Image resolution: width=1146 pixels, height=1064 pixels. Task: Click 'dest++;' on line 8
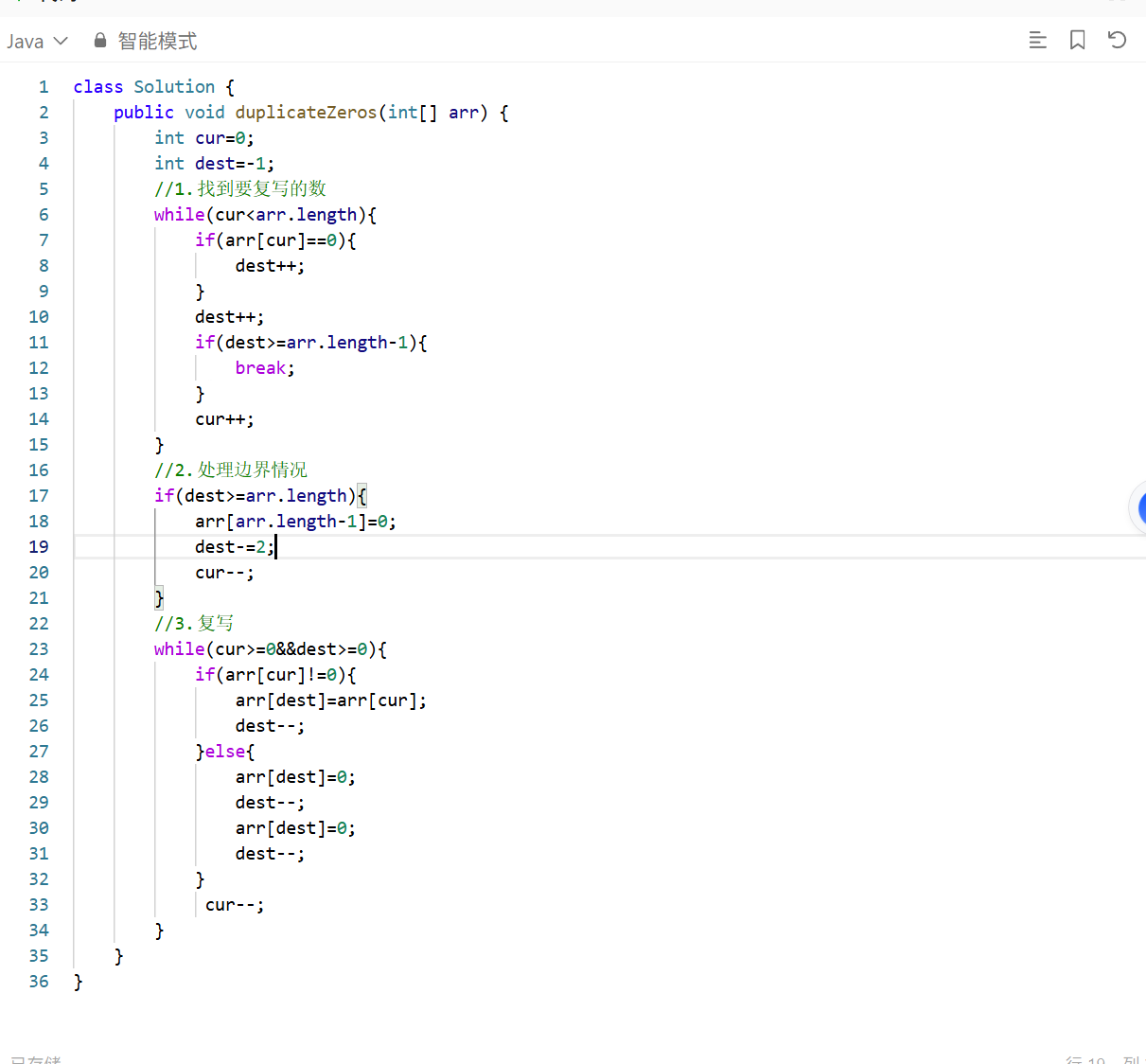pyautogui.click(x=271, y=266)
